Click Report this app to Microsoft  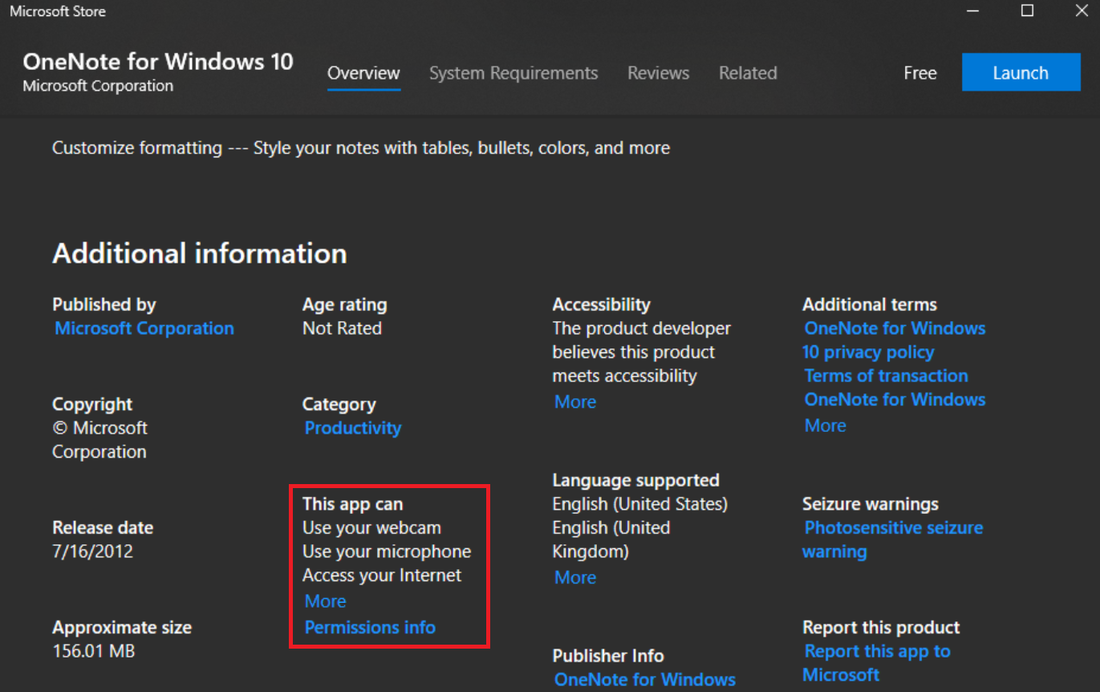[x=877, y=663]
